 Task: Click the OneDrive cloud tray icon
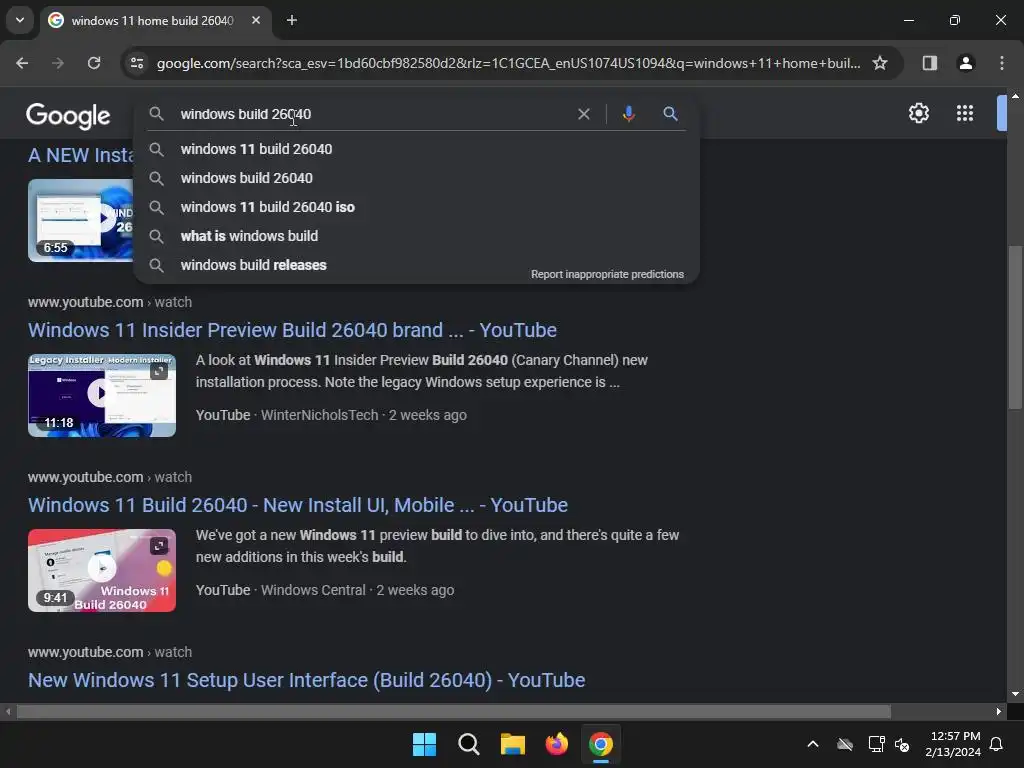845,744
